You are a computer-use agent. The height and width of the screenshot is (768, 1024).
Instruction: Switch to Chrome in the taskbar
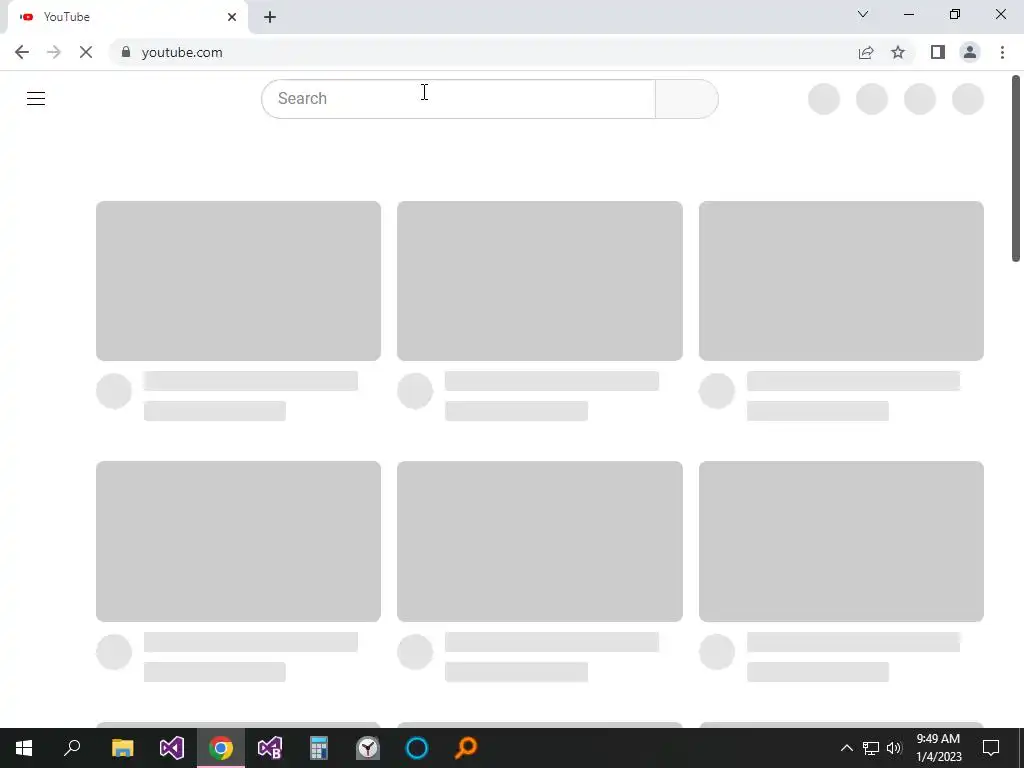coord(221,748)
